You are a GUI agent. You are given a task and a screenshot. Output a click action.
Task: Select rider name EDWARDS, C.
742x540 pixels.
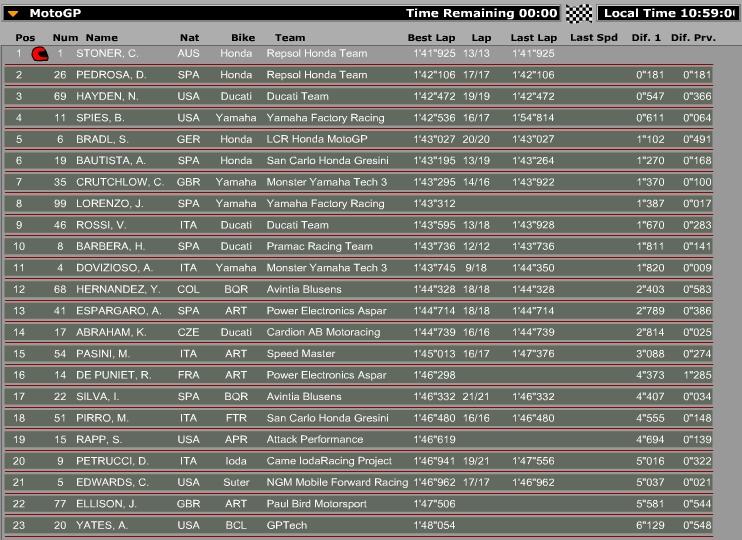[x=113, y=482]
